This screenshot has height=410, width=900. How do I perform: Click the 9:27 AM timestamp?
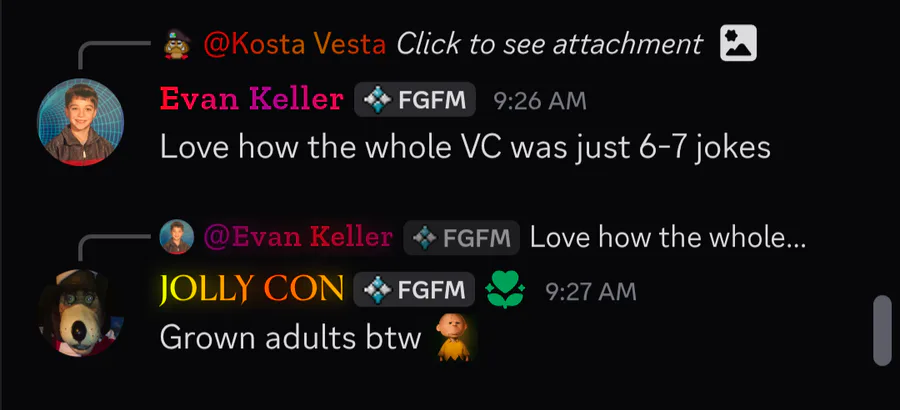[591, 292]
